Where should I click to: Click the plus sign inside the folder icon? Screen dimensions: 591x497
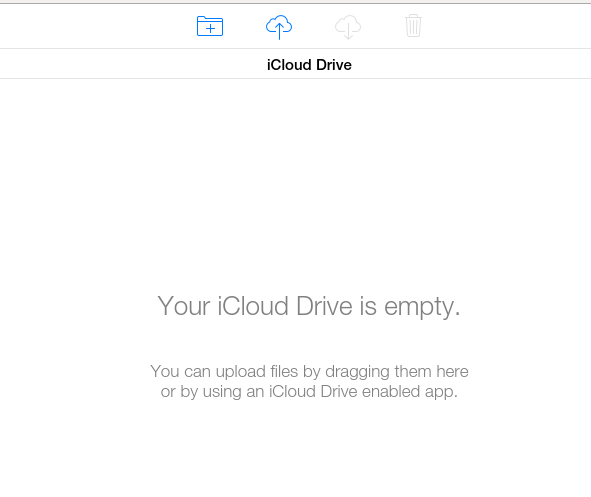[210, 28]
